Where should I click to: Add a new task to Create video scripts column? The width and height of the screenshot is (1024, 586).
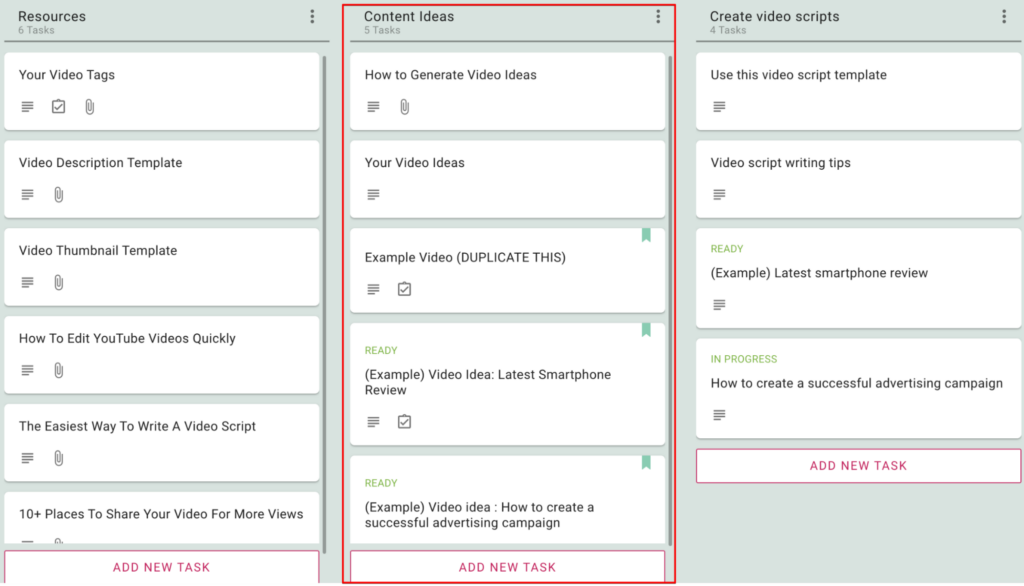coord(858,466)
